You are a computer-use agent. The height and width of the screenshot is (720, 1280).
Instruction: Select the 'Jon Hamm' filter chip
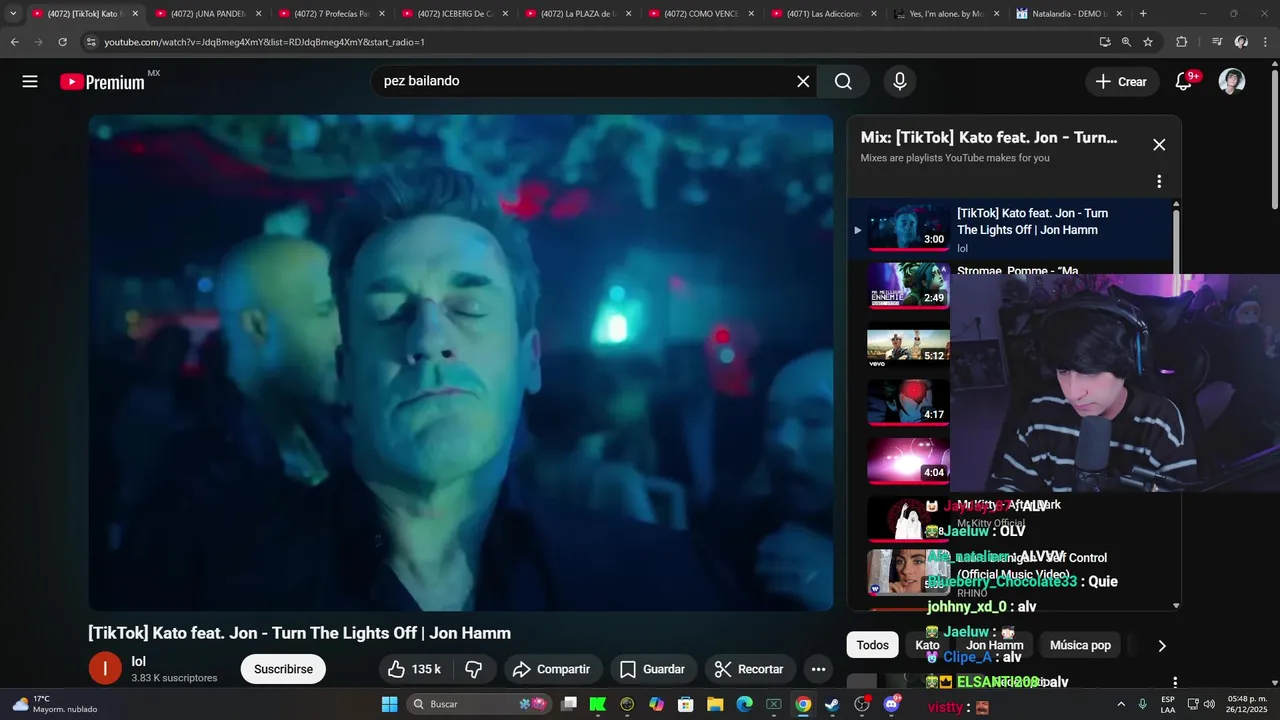click(994, 645)
